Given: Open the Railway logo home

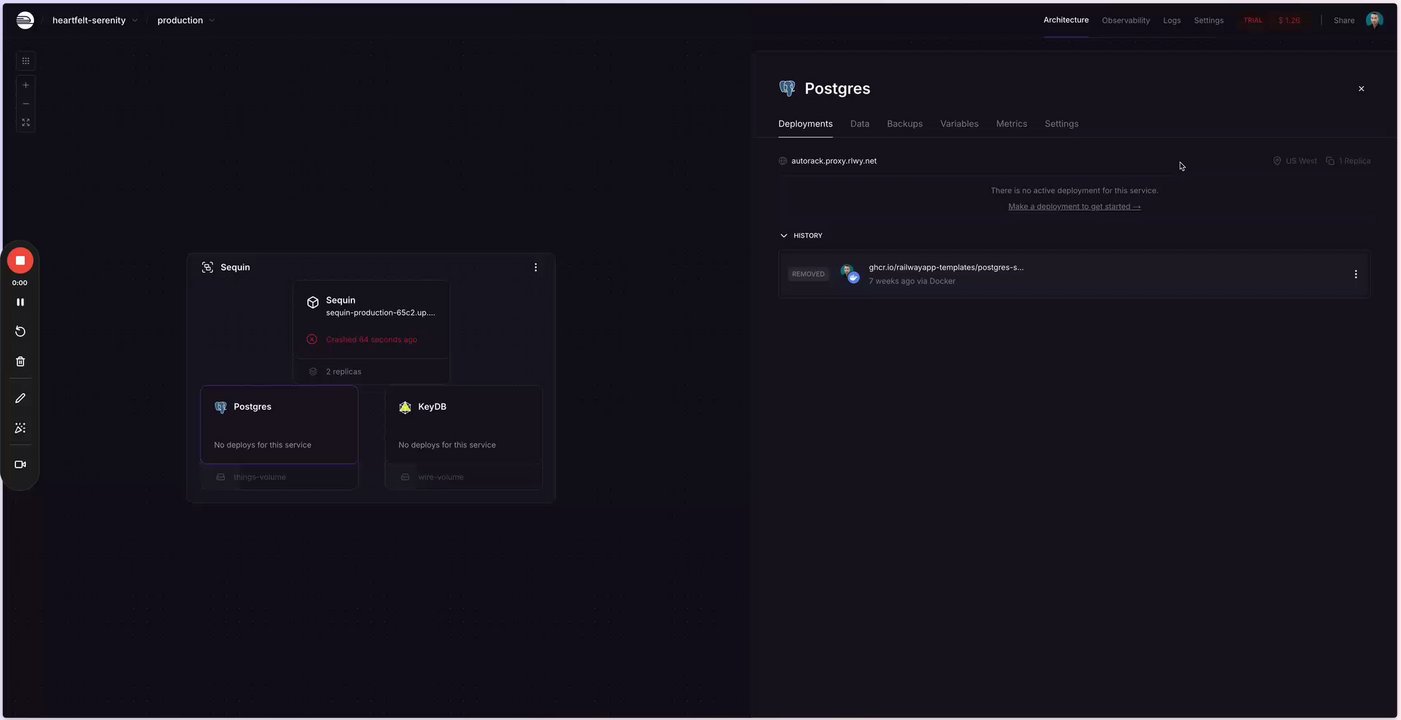Looking at the screenshot, I should (x=25, y=20).
